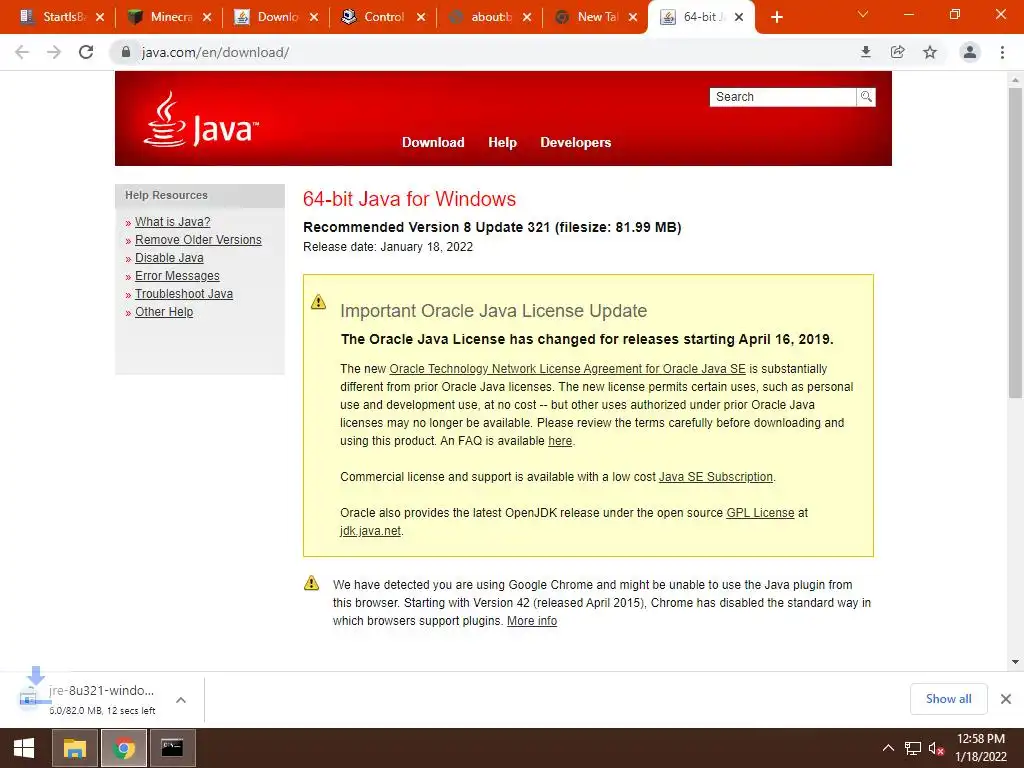This screenshot has width=1024, height=768.
Task: Open the Disable Java link
Action: (x=169, y=258)
